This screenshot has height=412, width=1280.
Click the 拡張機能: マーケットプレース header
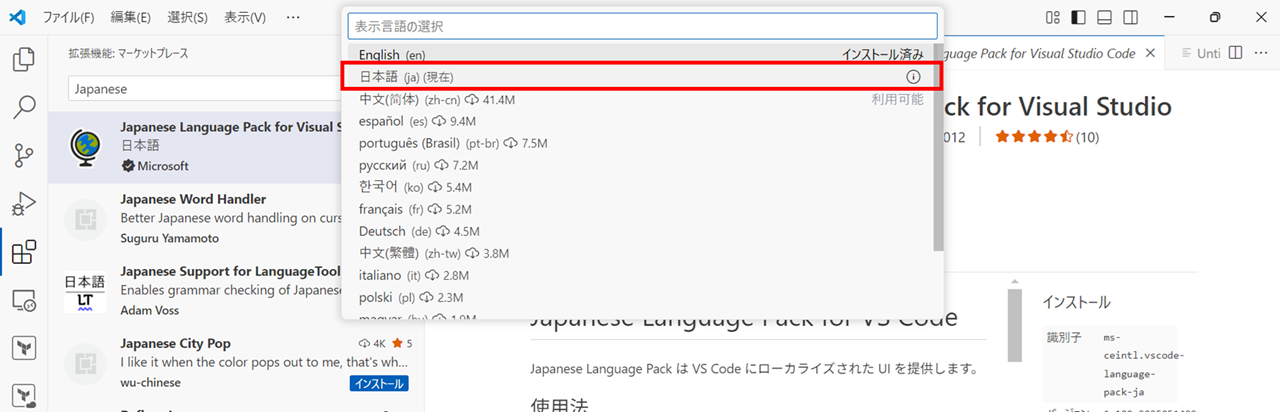pos(128,53)
